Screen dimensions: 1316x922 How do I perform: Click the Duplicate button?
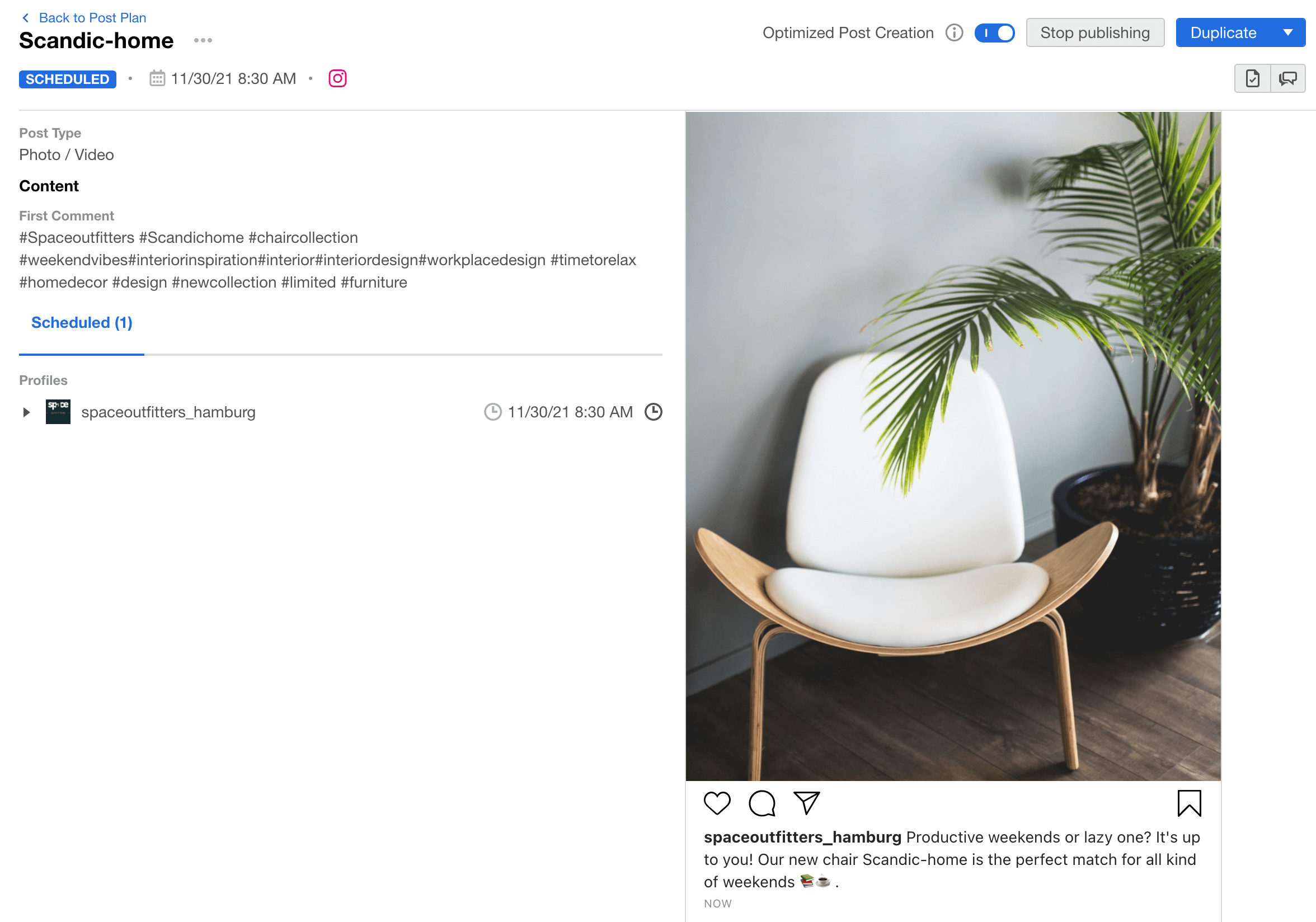tap(1223, 32)
